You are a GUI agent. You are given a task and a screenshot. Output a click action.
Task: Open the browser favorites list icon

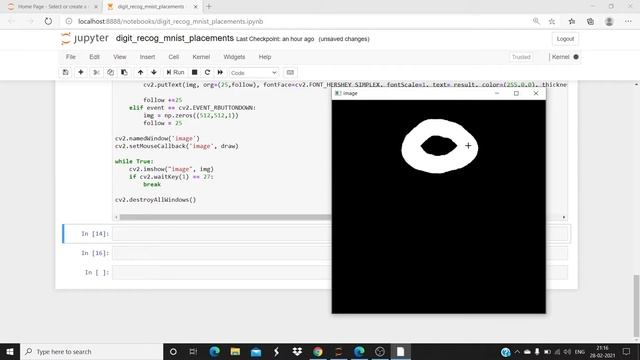pos(571,21)
